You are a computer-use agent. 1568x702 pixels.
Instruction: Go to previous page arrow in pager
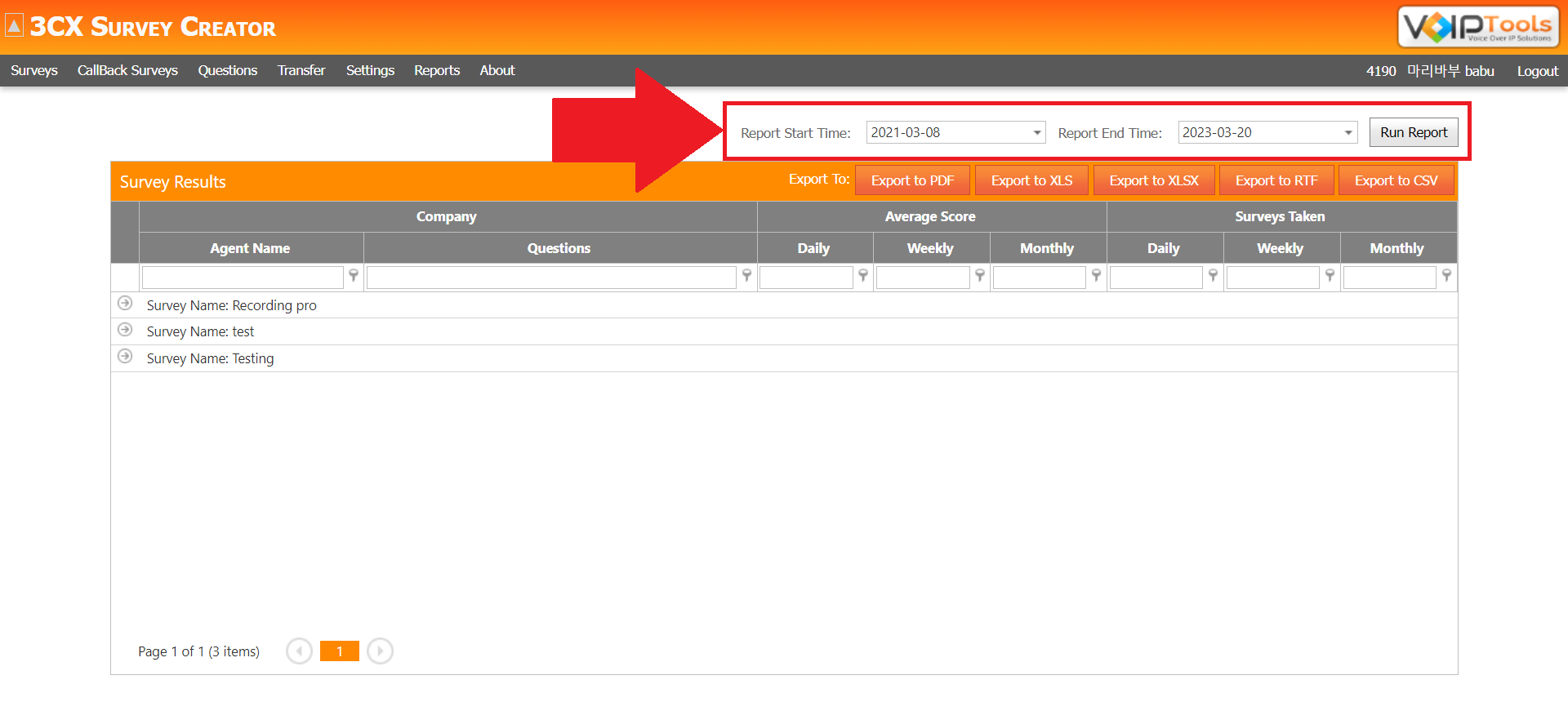click(300, 651)
